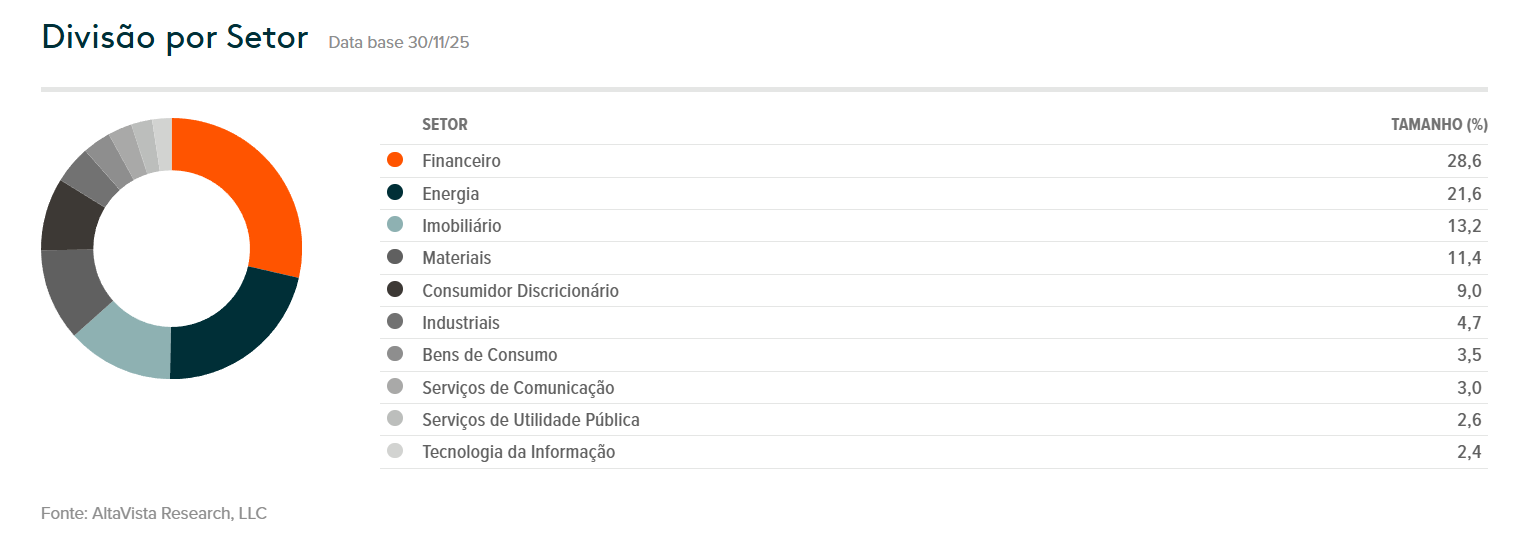Click the dark teal Energia legend dot
Image resolution: width=1537 pixels, height=548 pixels.
[x=395, y=193]
